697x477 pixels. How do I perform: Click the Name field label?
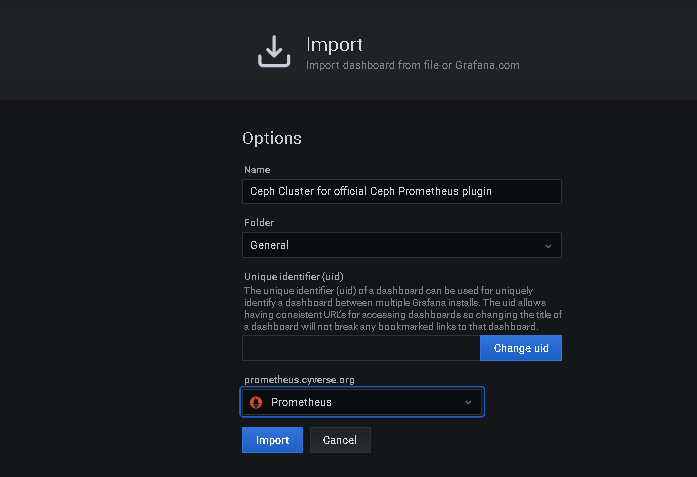point(257,170)
